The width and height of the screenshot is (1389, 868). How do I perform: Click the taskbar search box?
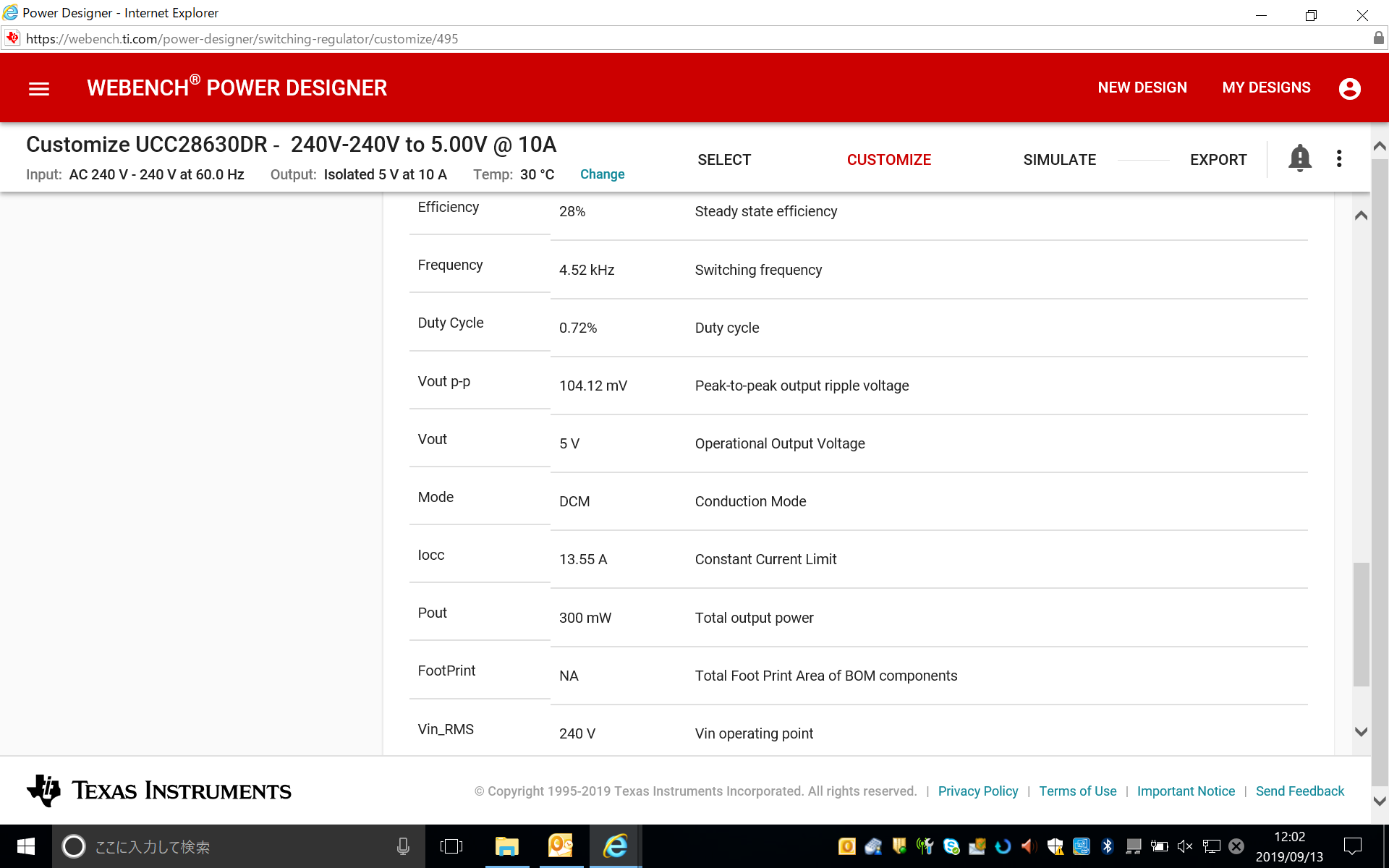click(239, 846)
